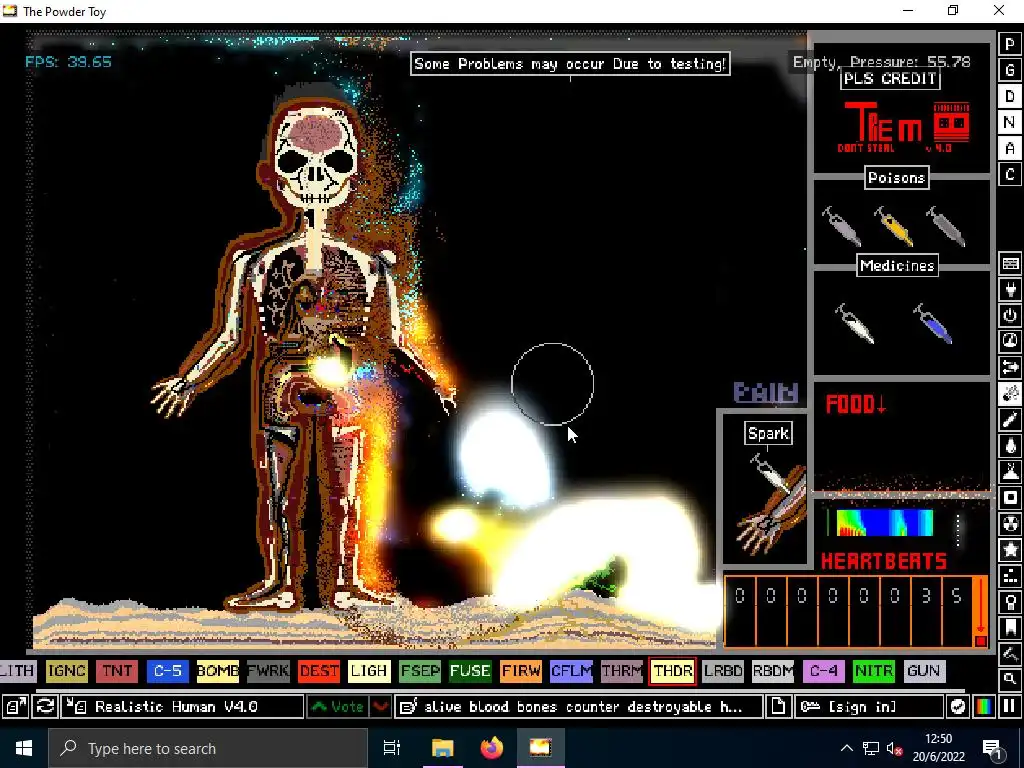Select the LRBD element
The height and width of the screenshot is (768, 1024).
point(723,671)
